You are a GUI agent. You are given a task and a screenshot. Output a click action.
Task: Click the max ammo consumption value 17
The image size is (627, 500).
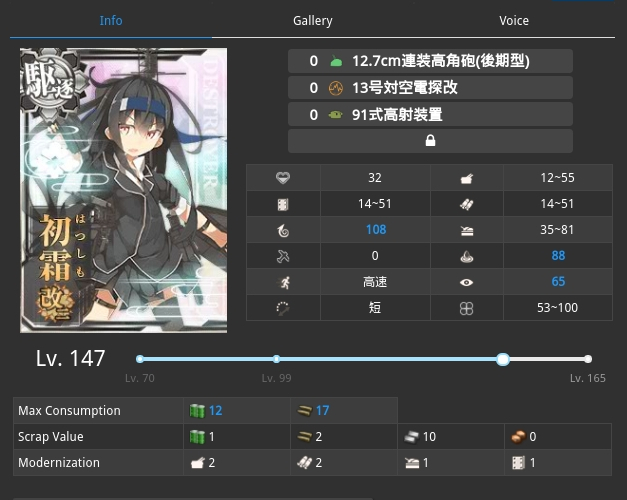(323, 411)
